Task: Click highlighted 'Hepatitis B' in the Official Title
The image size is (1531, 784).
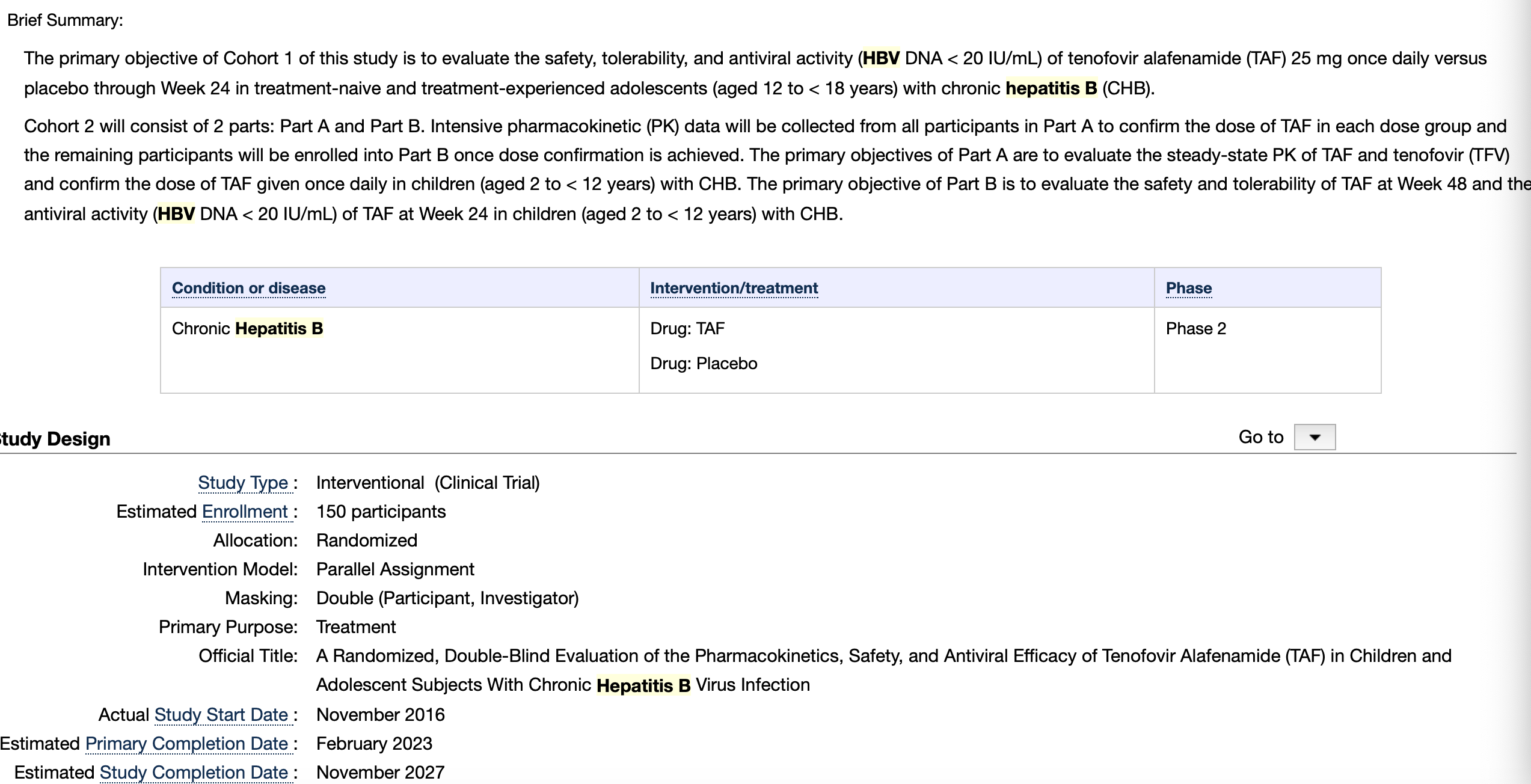Action: [643, 685]
